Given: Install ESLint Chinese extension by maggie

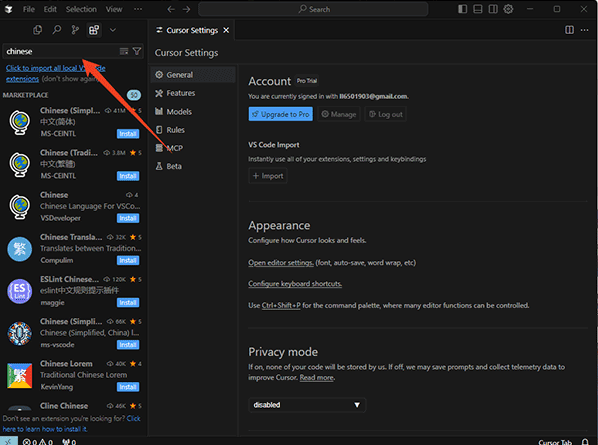Looking at the screenshot, I should click(x=128, y=303).
